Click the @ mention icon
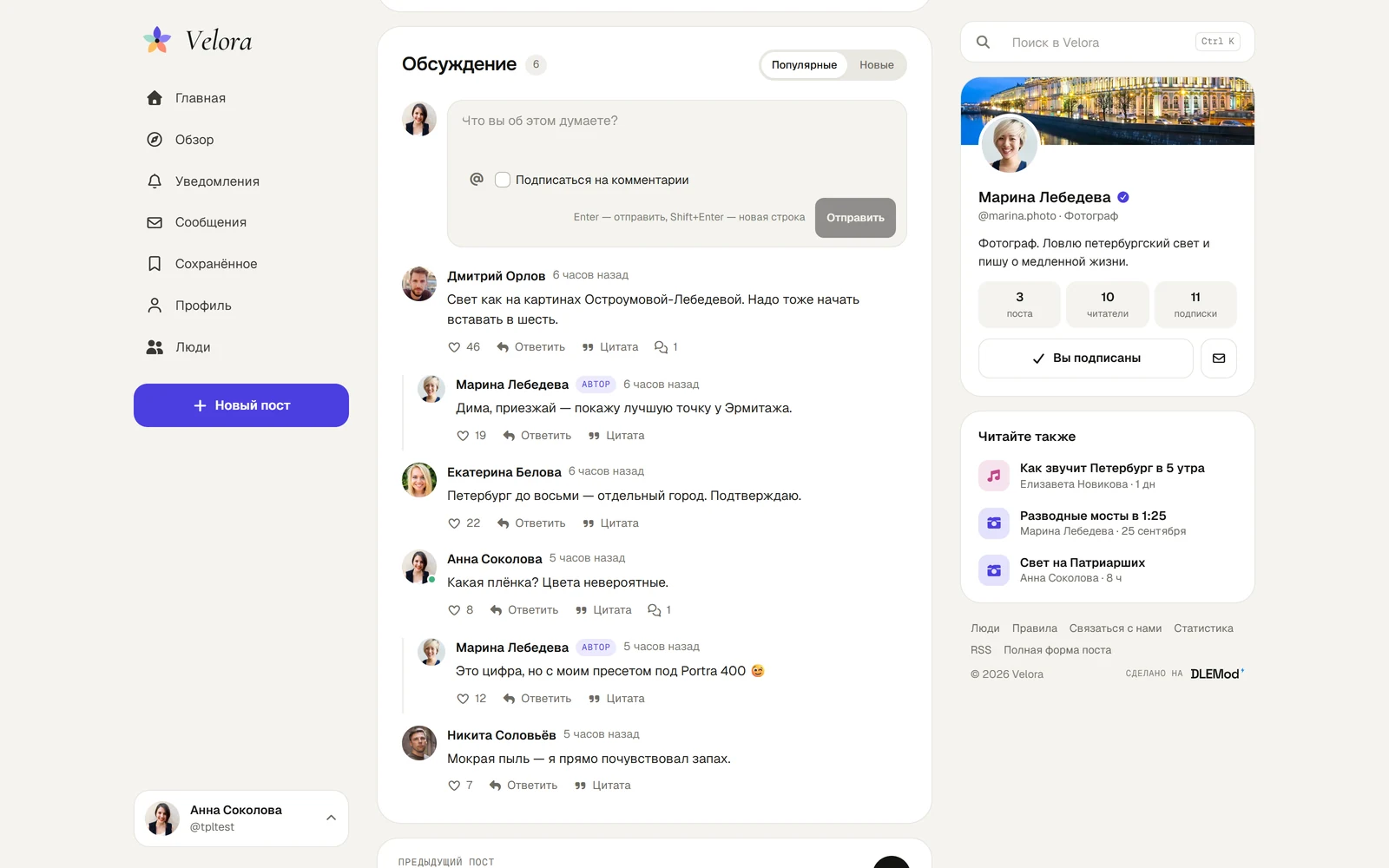The image size is (1389, 868). [477, 180]
